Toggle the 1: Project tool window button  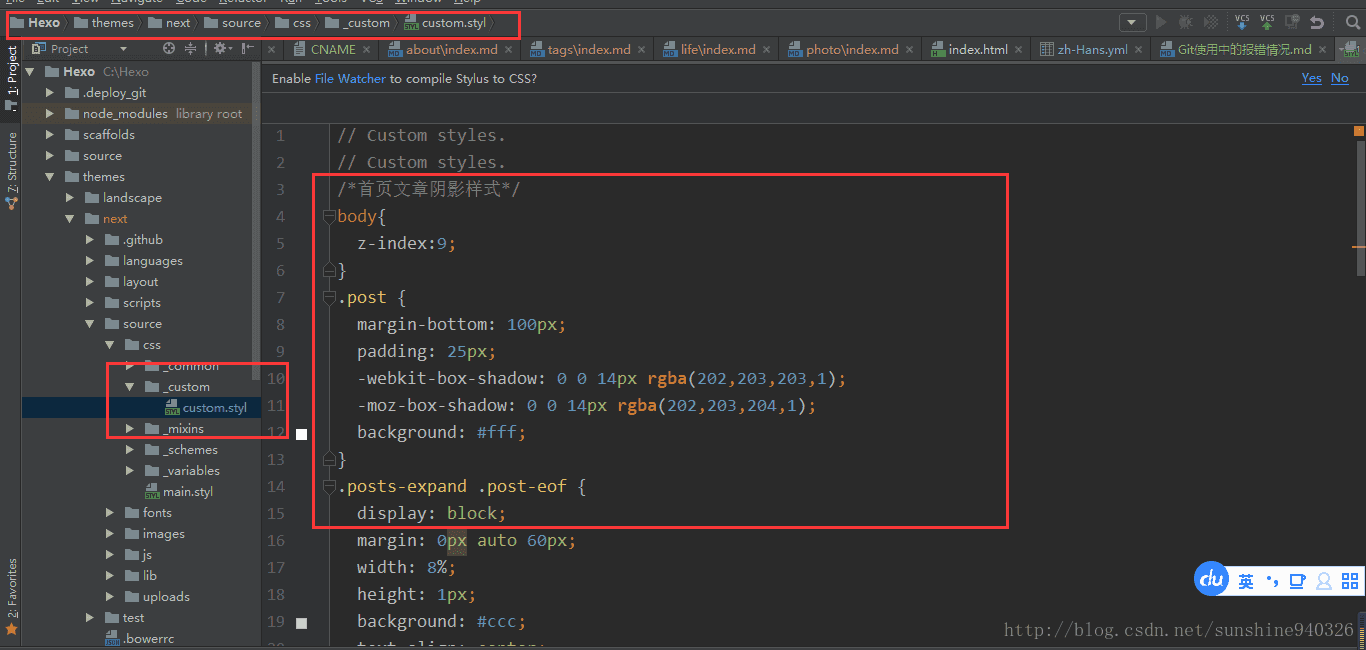point(11,78)
